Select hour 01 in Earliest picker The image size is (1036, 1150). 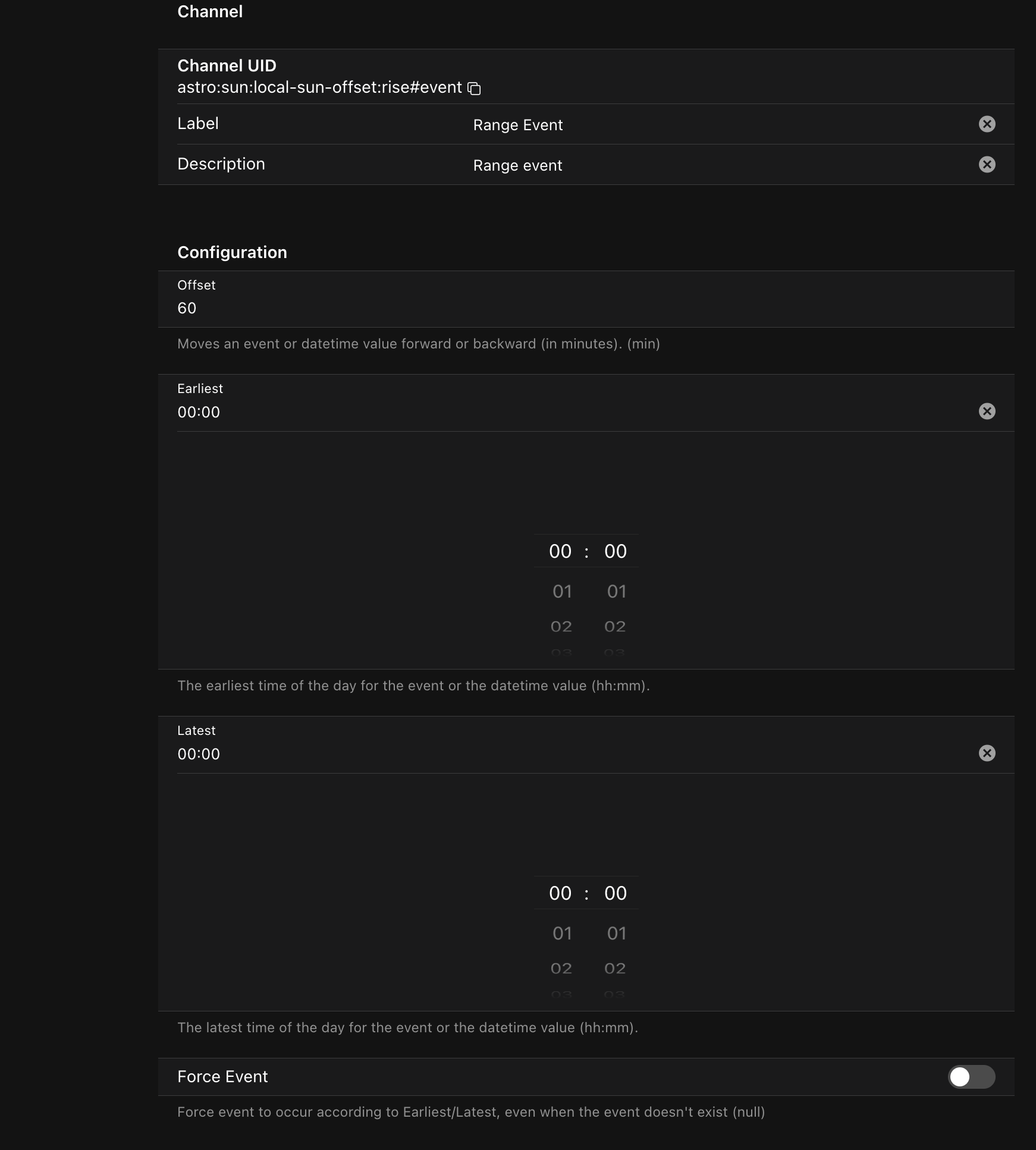coord(561,592)
